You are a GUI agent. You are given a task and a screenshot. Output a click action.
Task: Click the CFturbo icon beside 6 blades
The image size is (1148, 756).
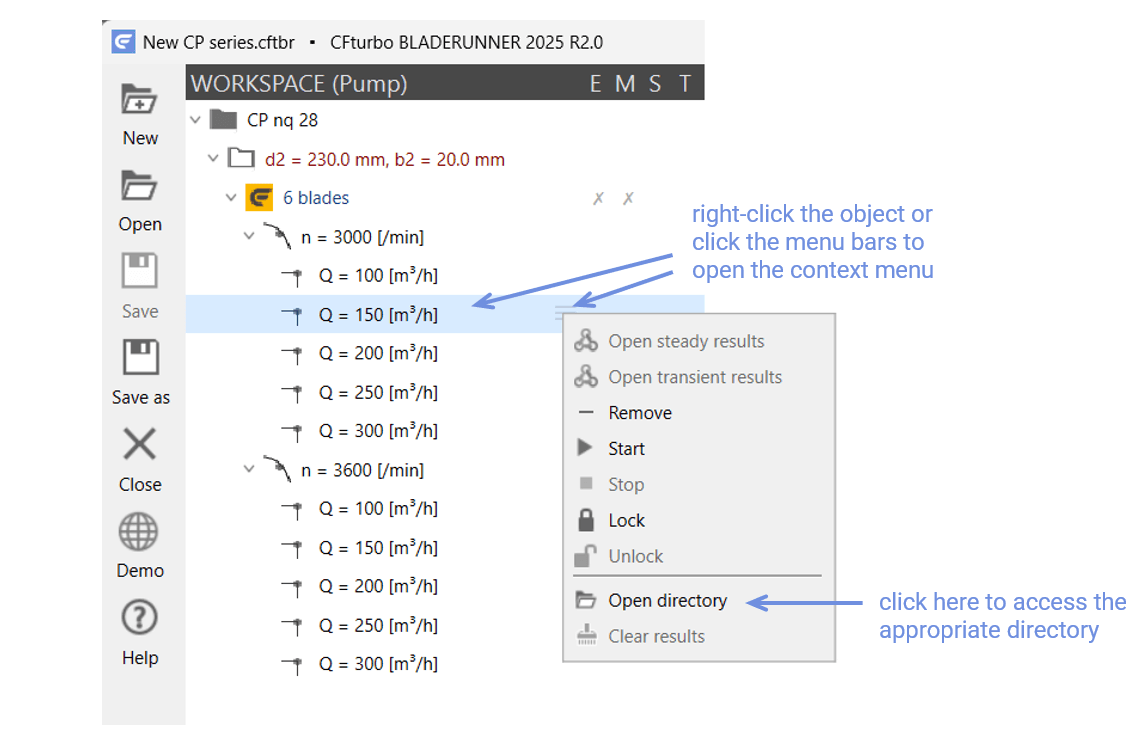(259, 198)
